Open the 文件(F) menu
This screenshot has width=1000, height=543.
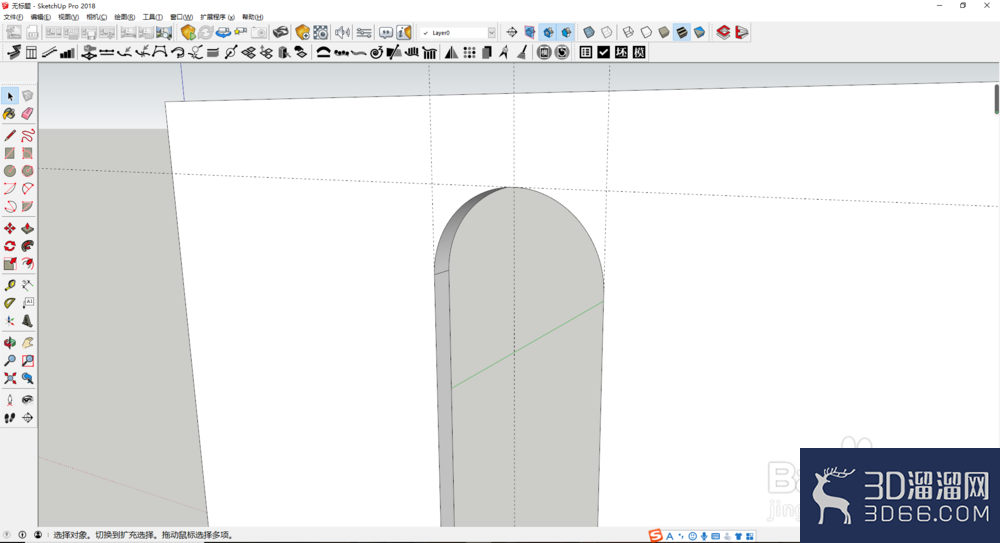coord(13,17)
